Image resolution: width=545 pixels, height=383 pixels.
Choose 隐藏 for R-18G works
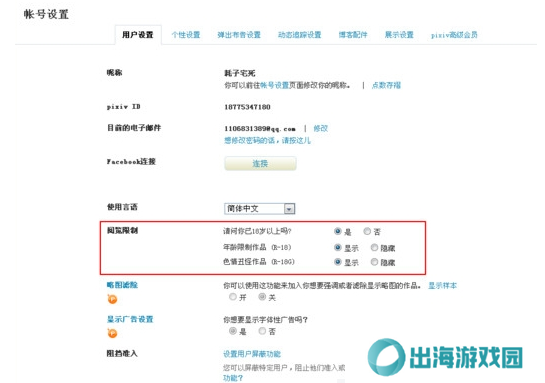click(x=374, y=262)
